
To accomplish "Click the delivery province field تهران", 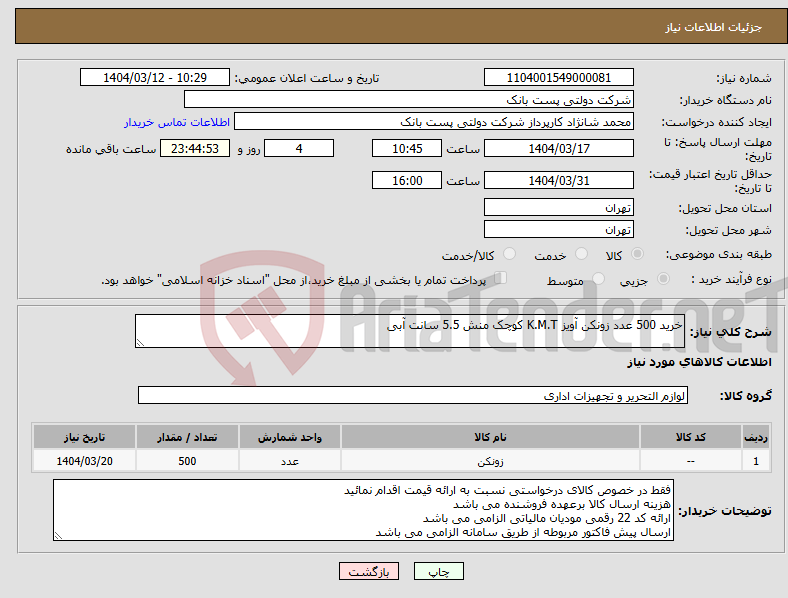I will (x=558, y=207).
